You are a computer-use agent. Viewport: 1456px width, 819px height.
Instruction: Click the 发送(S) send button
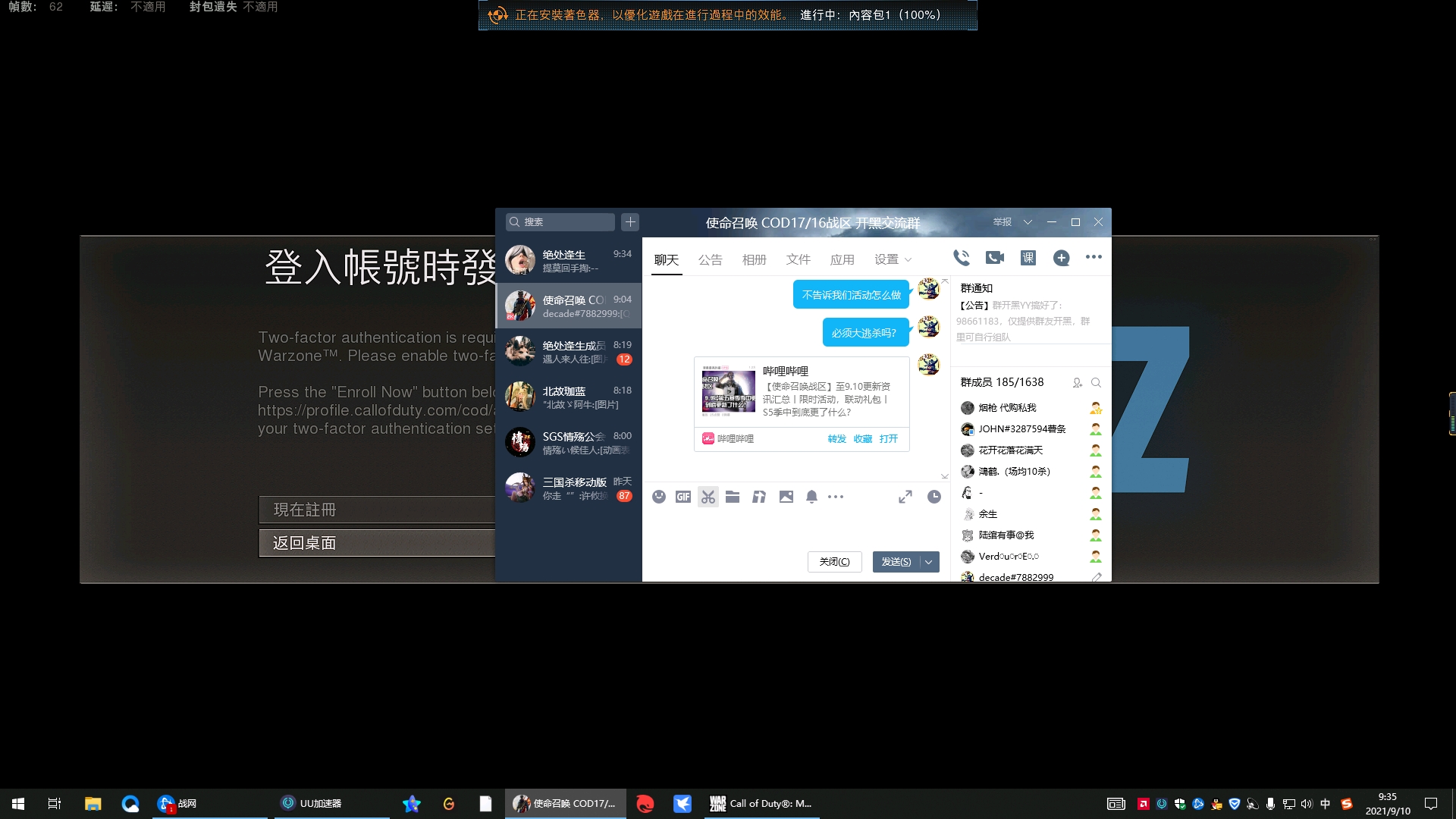896,562
